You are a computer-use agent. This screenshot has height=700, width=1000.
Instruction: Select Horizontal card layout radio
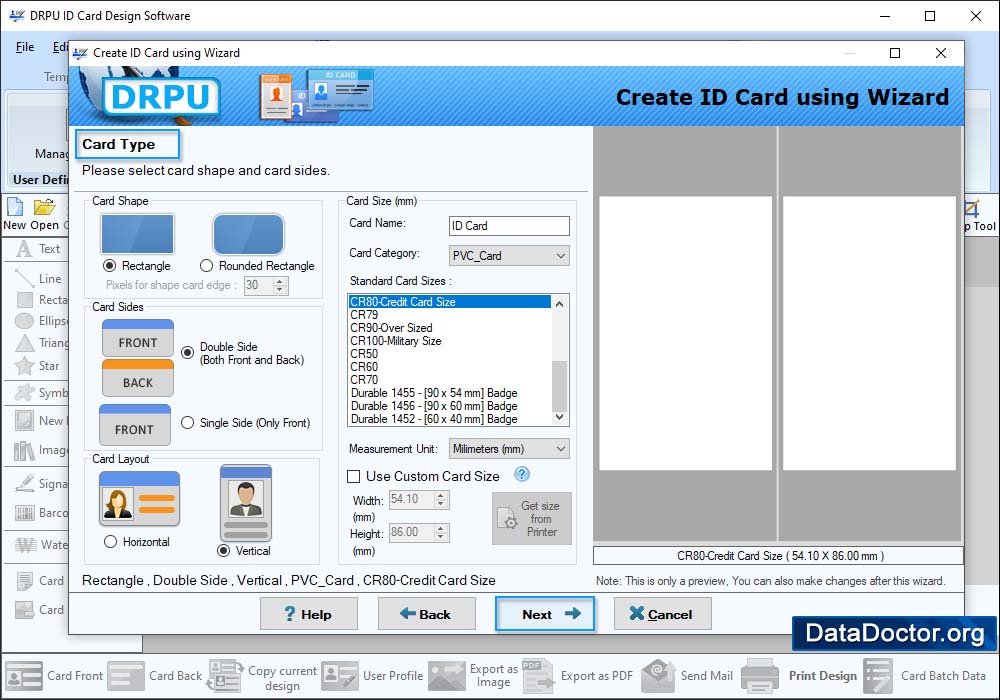[110, 542]
